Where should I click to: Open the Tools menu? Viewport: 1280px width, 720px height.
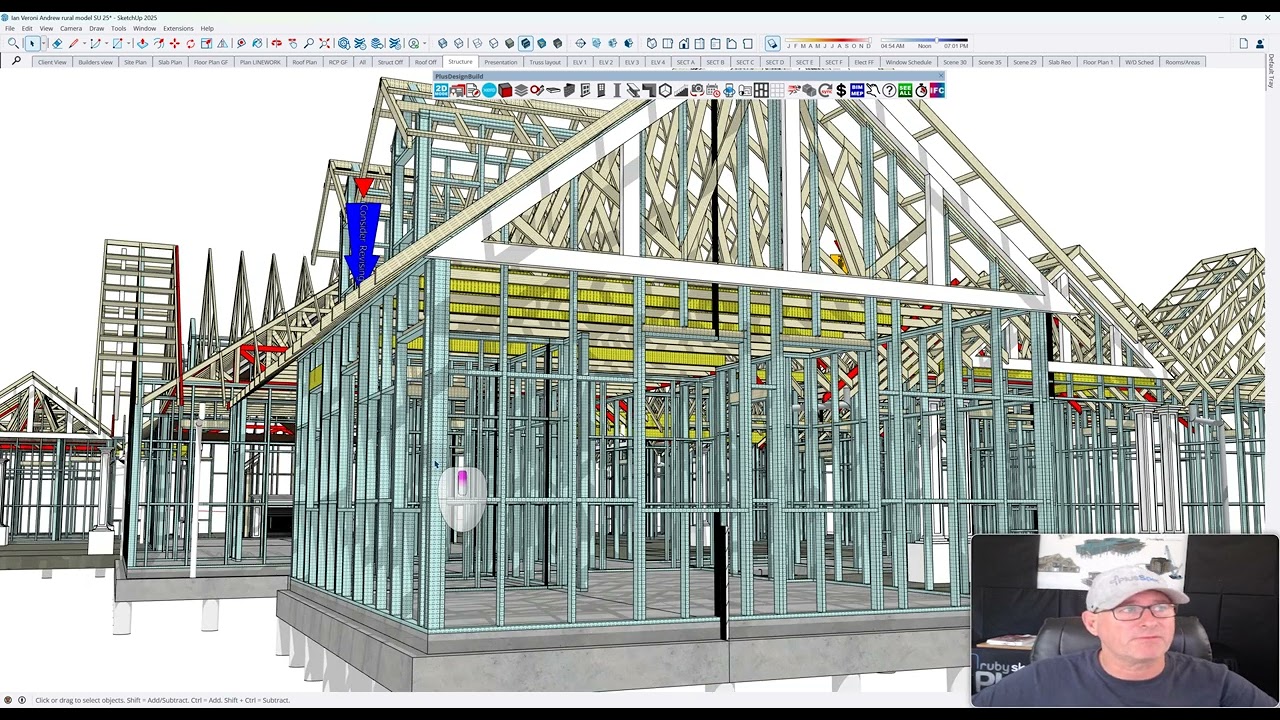(119, 28)
